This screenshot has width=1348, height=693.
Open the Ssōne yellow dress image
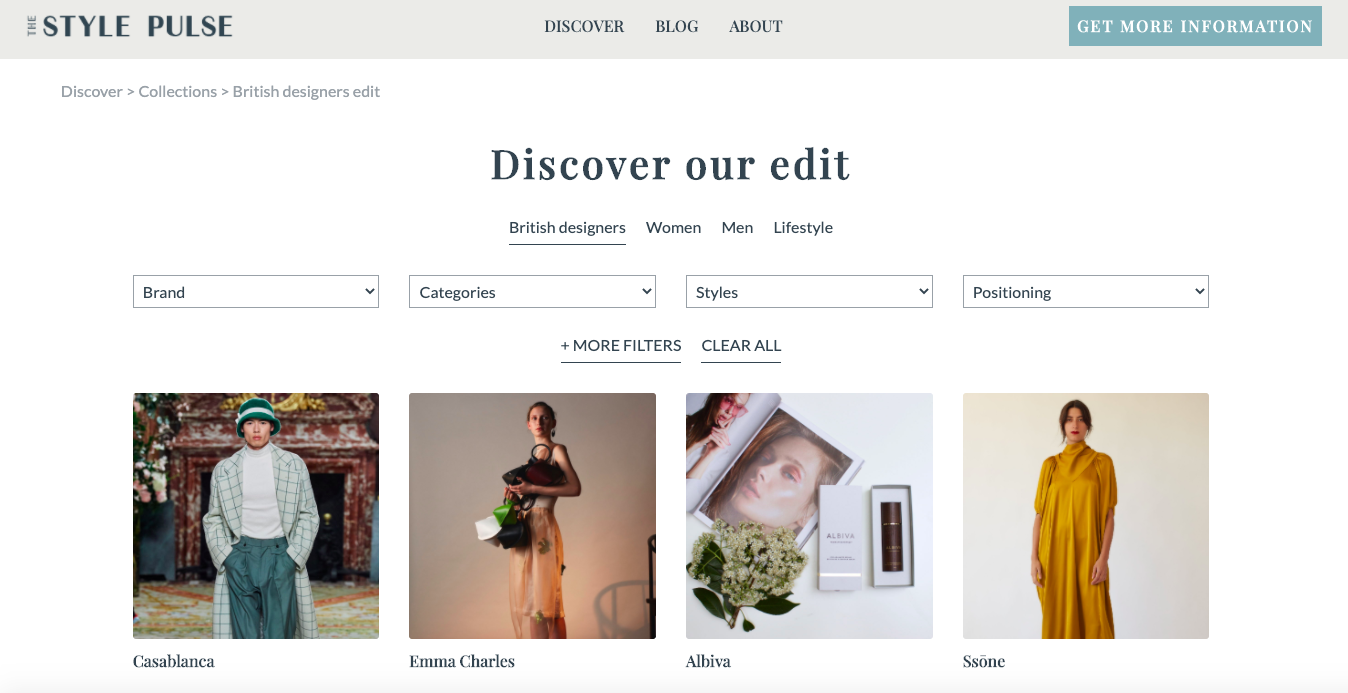[x=1086, y=516]
